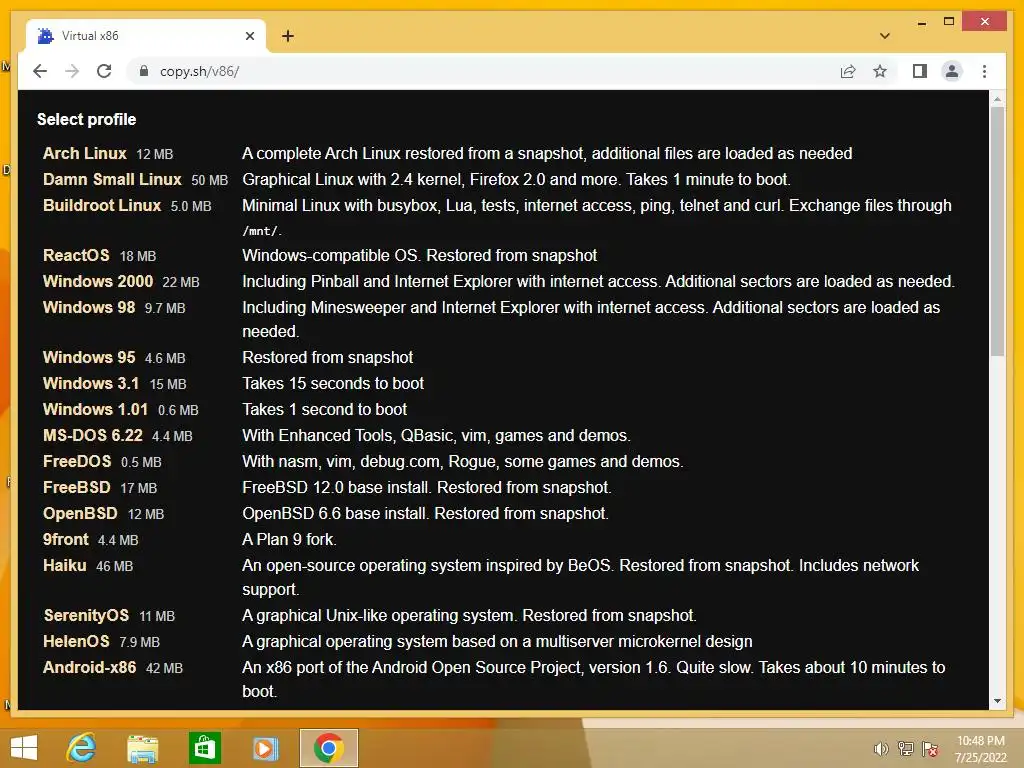Open Windows Store from taskbar
Image resolution: width=1024 pixels, height=768 pixels.
click(x=204, y=748)
